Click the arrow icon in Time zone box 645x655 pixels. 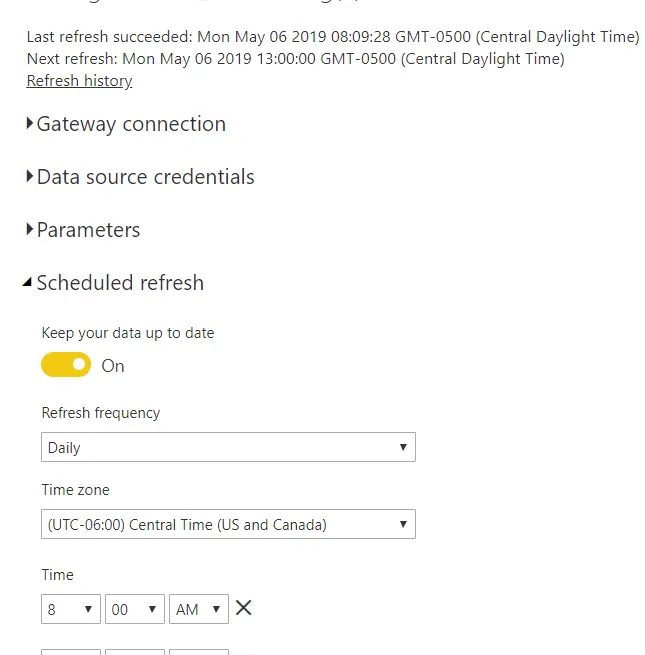click(x=403, y=524)
